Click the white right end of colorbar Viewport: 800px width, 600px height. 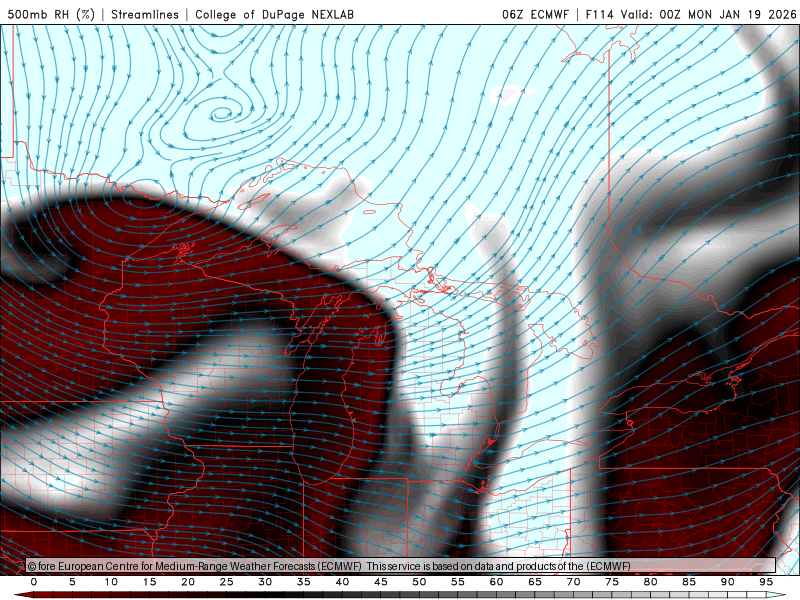pyautogui.click(x=777, y=595)
